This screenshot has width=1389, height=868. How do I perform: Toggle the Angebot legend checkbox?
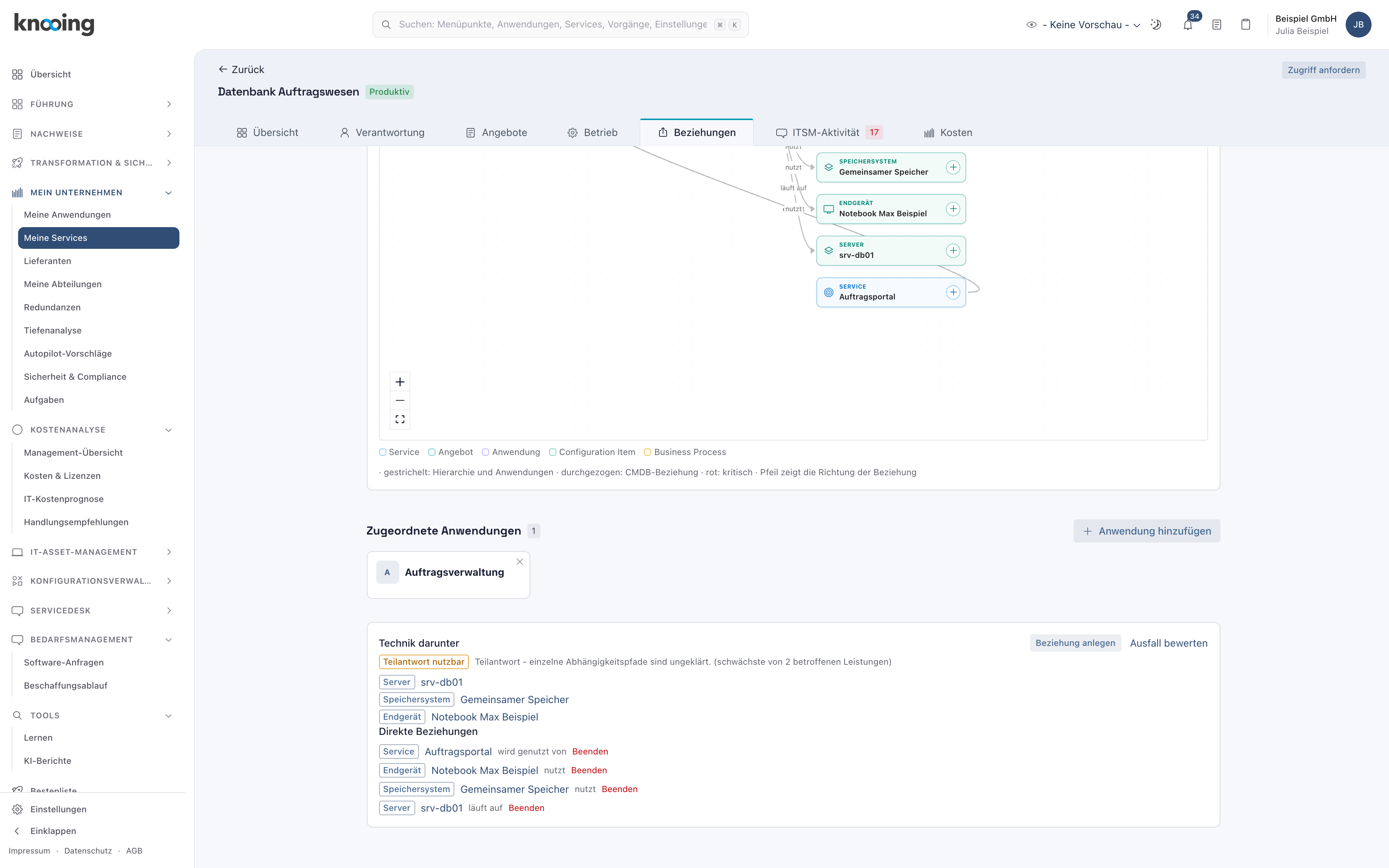tap(432, 452)
